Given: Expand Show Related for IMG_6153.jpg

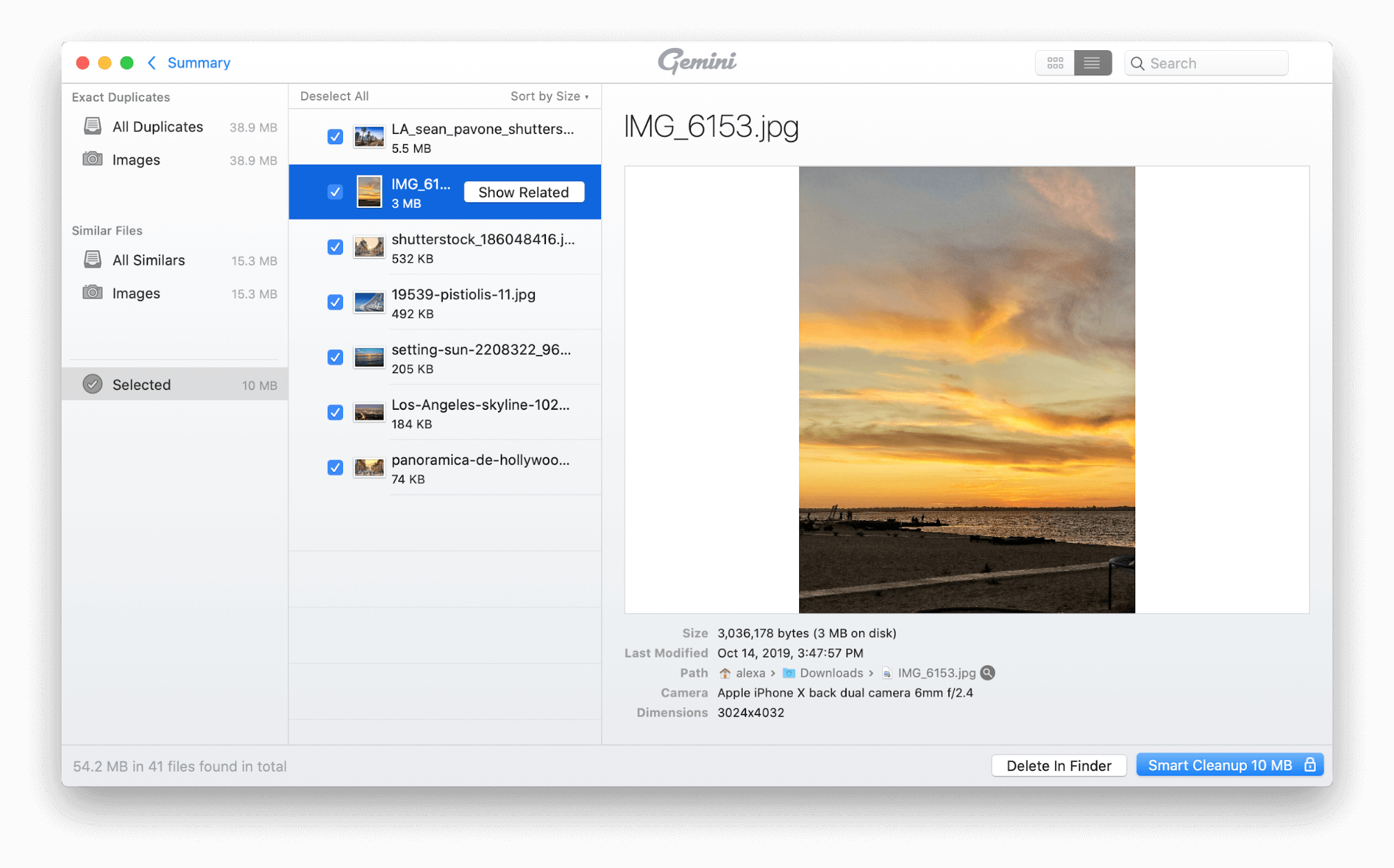Looking at the screenshot, I should click(522, 192).
